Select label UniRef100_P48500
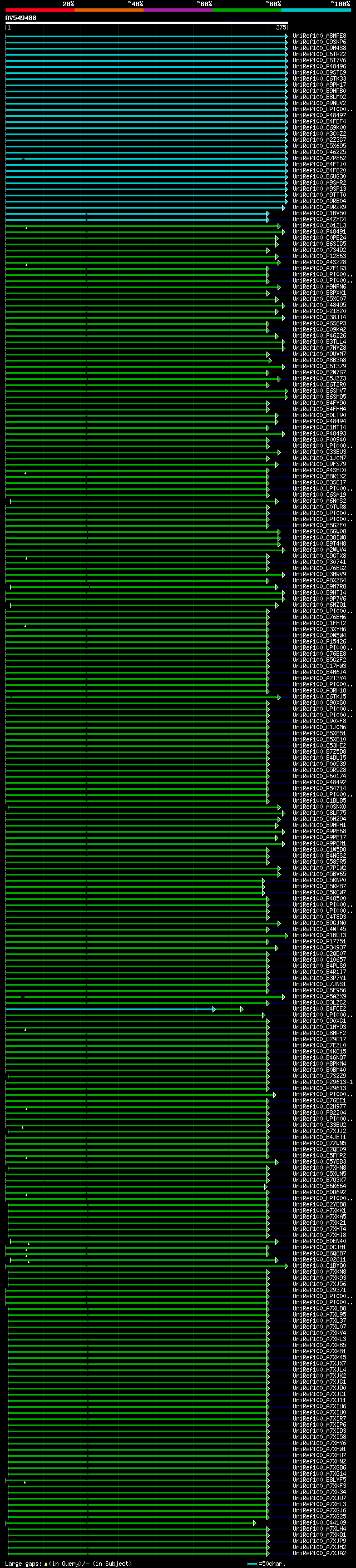356x1568 pixels. pyautogui.click(x=319, y=898)
